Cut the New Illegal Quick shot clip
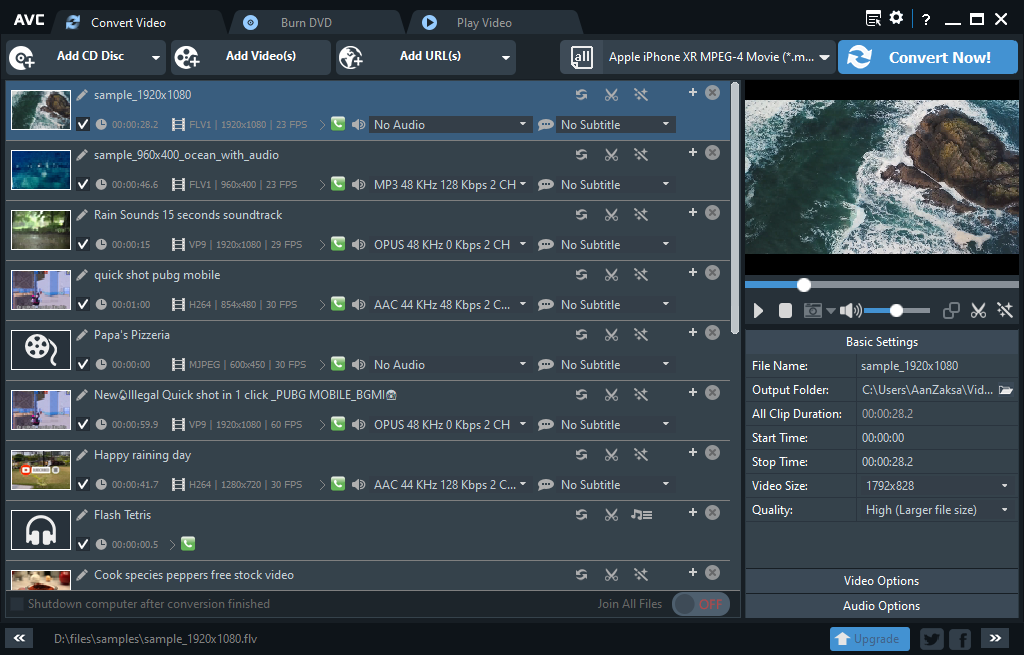The height and width of the screenshot is (655, 1024). [x=611, y=395]
